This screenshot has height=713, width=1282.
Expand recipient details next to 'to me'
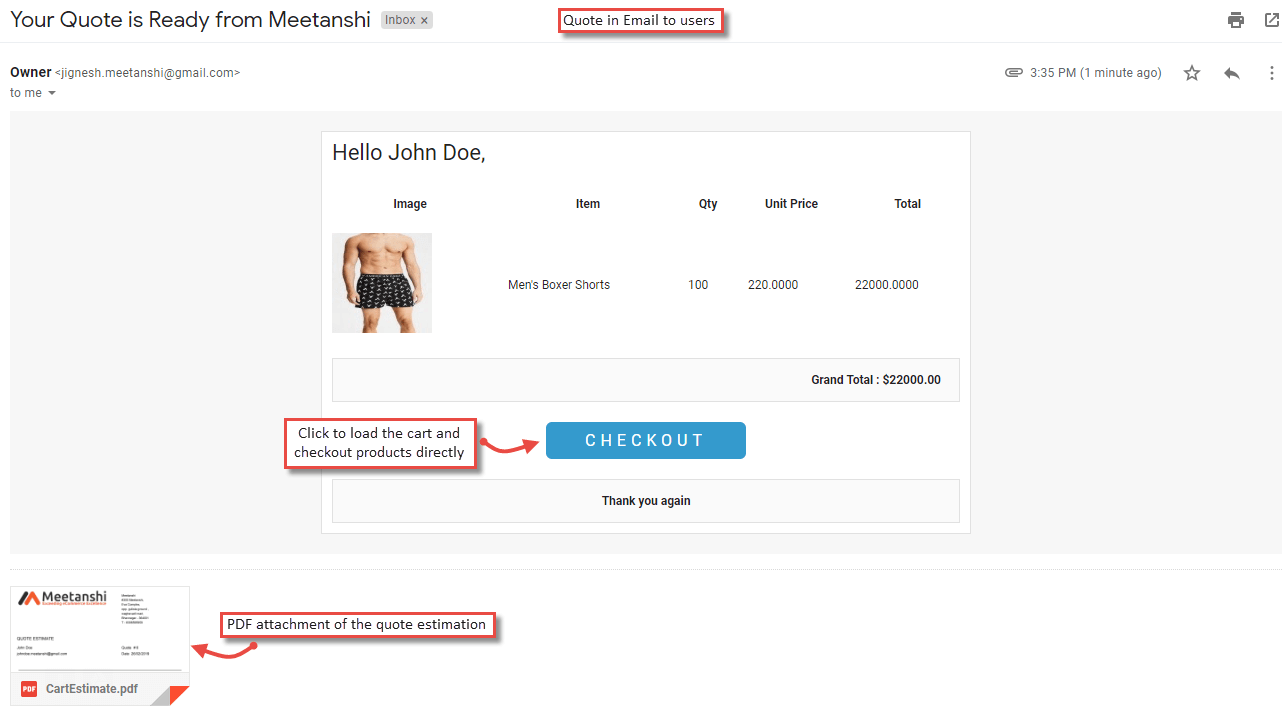coord(52,93)
